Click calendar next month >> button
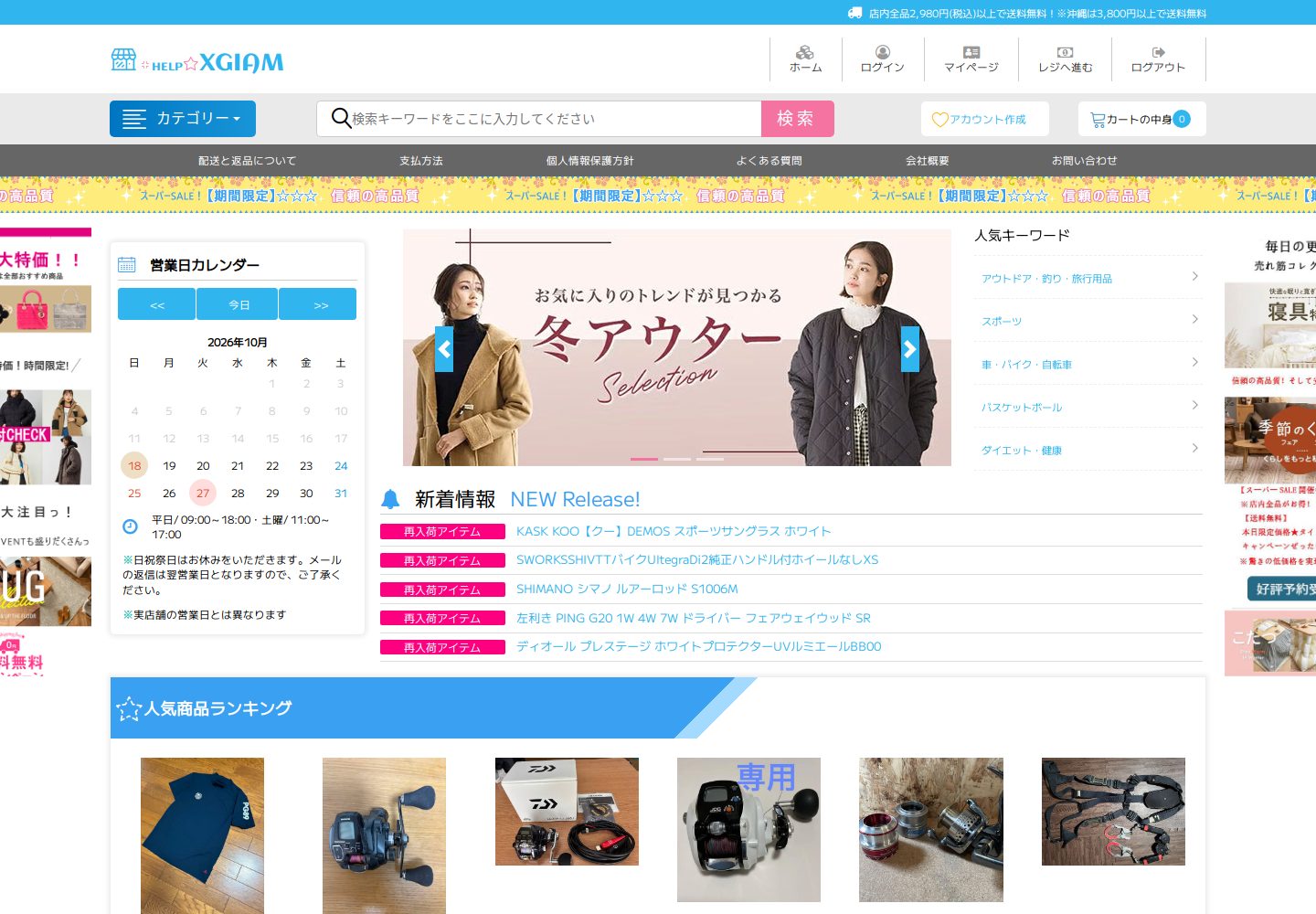 click(x=319, y=304)
